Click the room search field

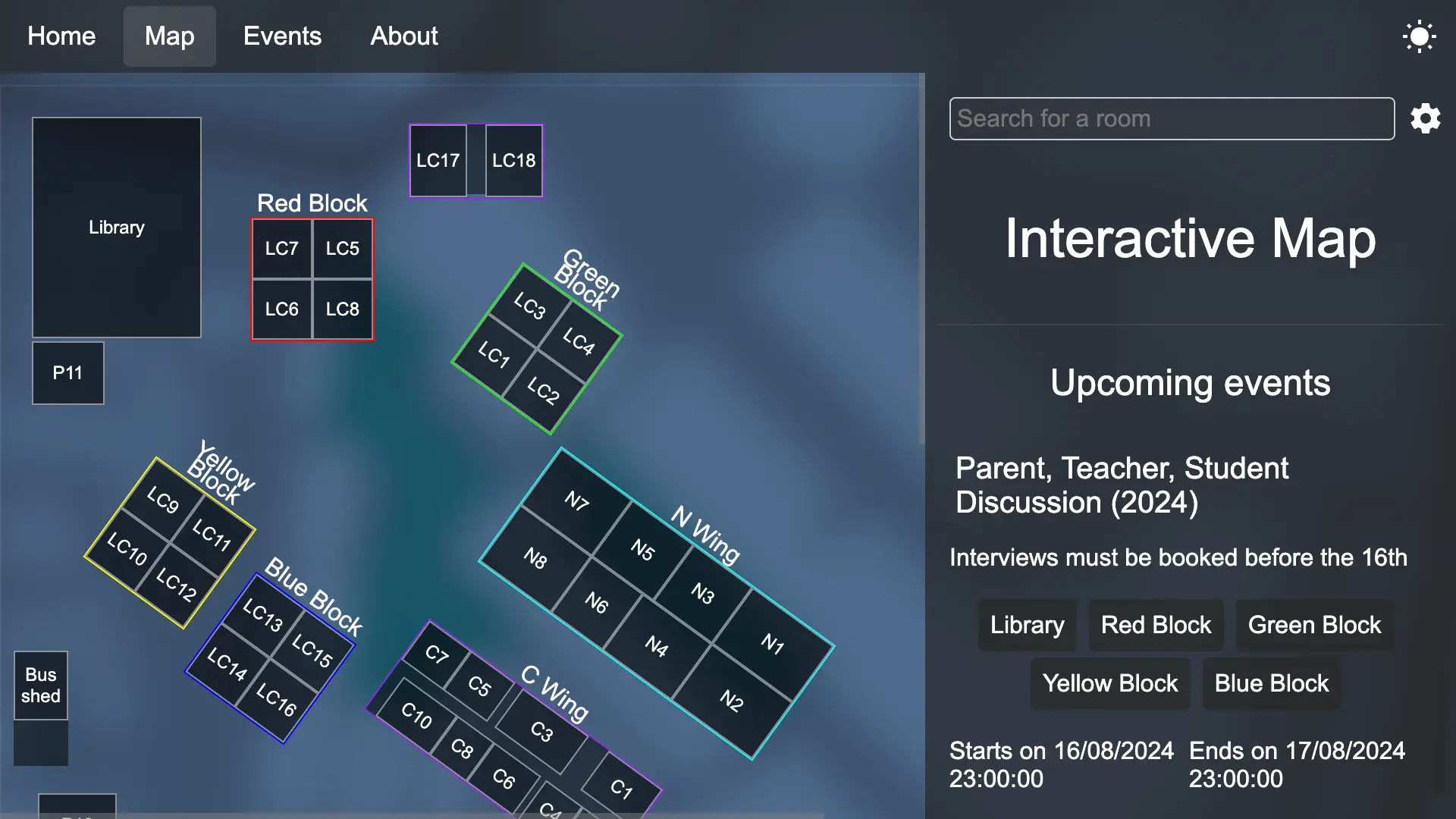click(1171, 119)
